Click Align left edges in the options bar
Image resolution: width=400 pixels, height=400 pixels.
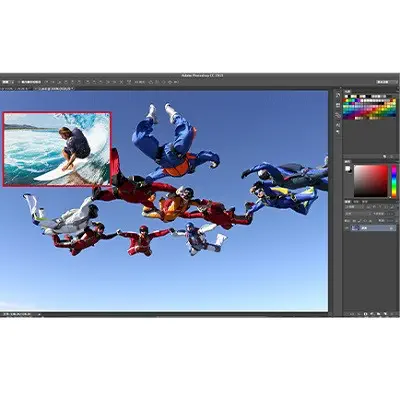click(66, 82)
